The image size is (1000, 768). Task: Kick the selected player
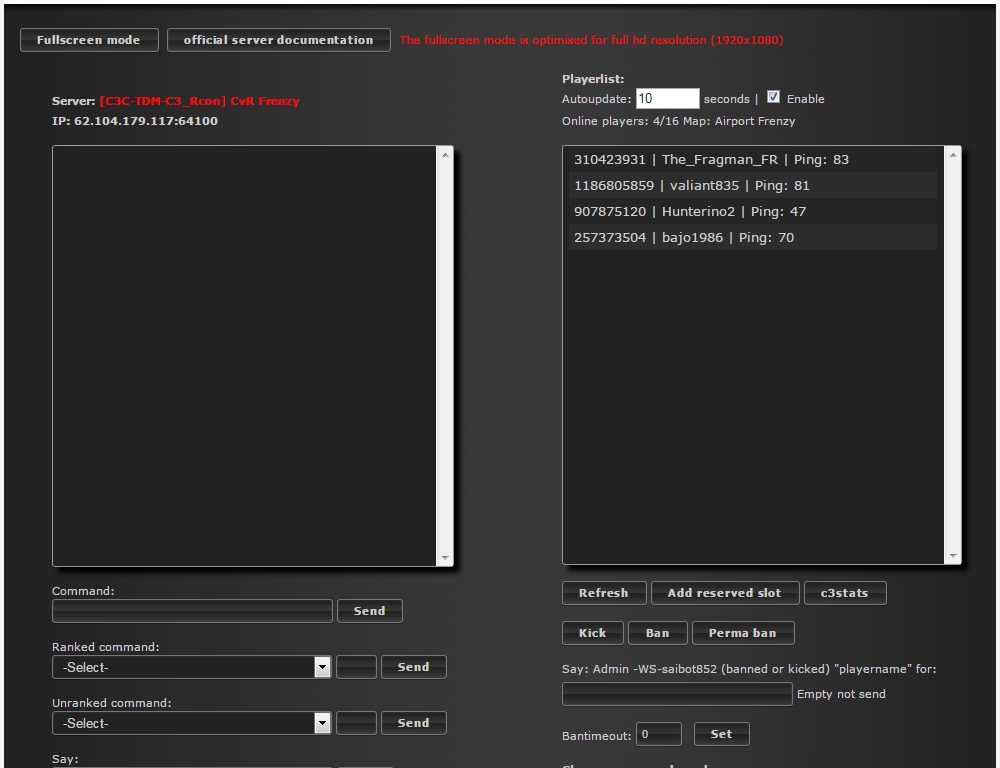pos(592,633)
